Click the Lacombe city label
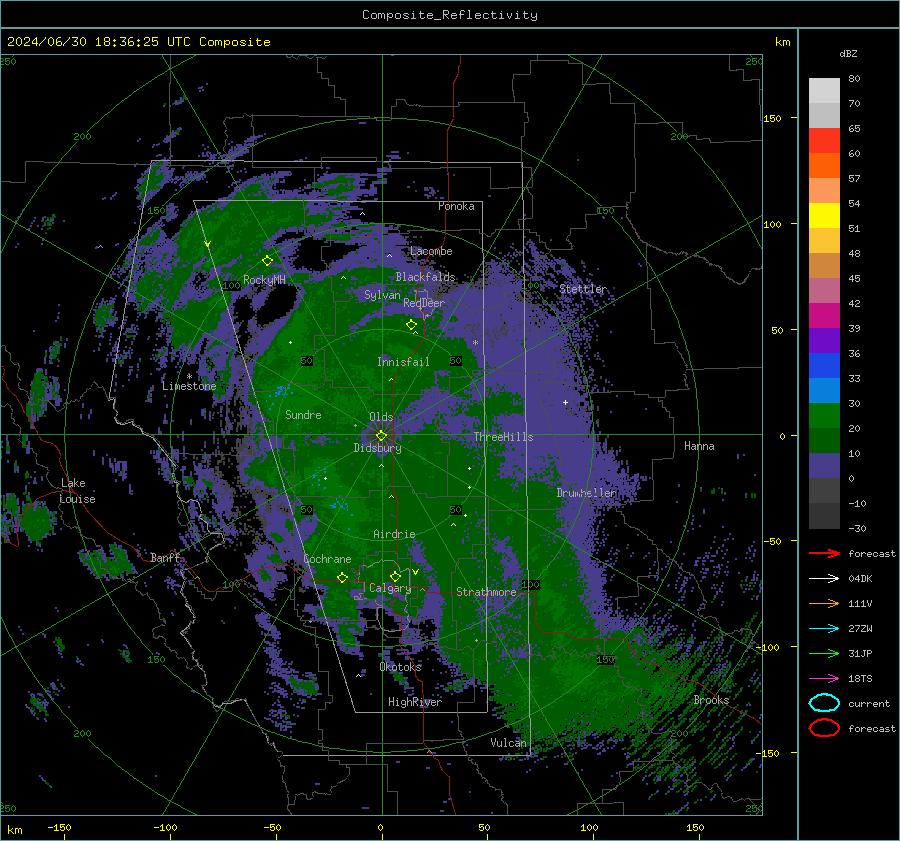Image resolution: width=900 pixels, height=841 pixels. point(431,251)
